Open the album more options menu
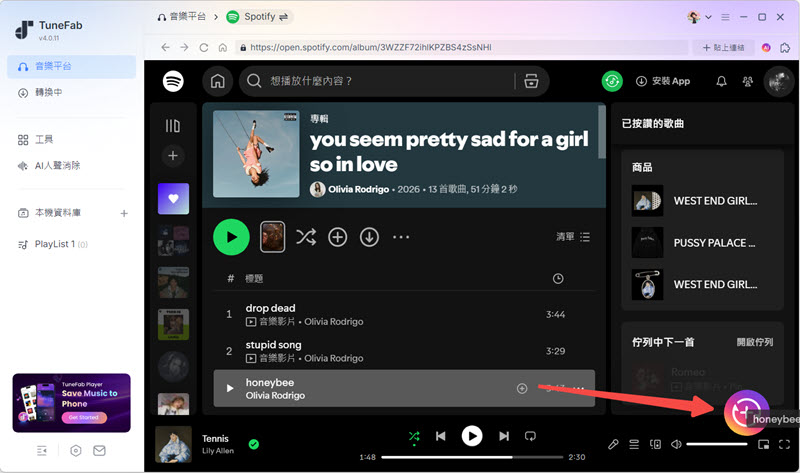 401,237
